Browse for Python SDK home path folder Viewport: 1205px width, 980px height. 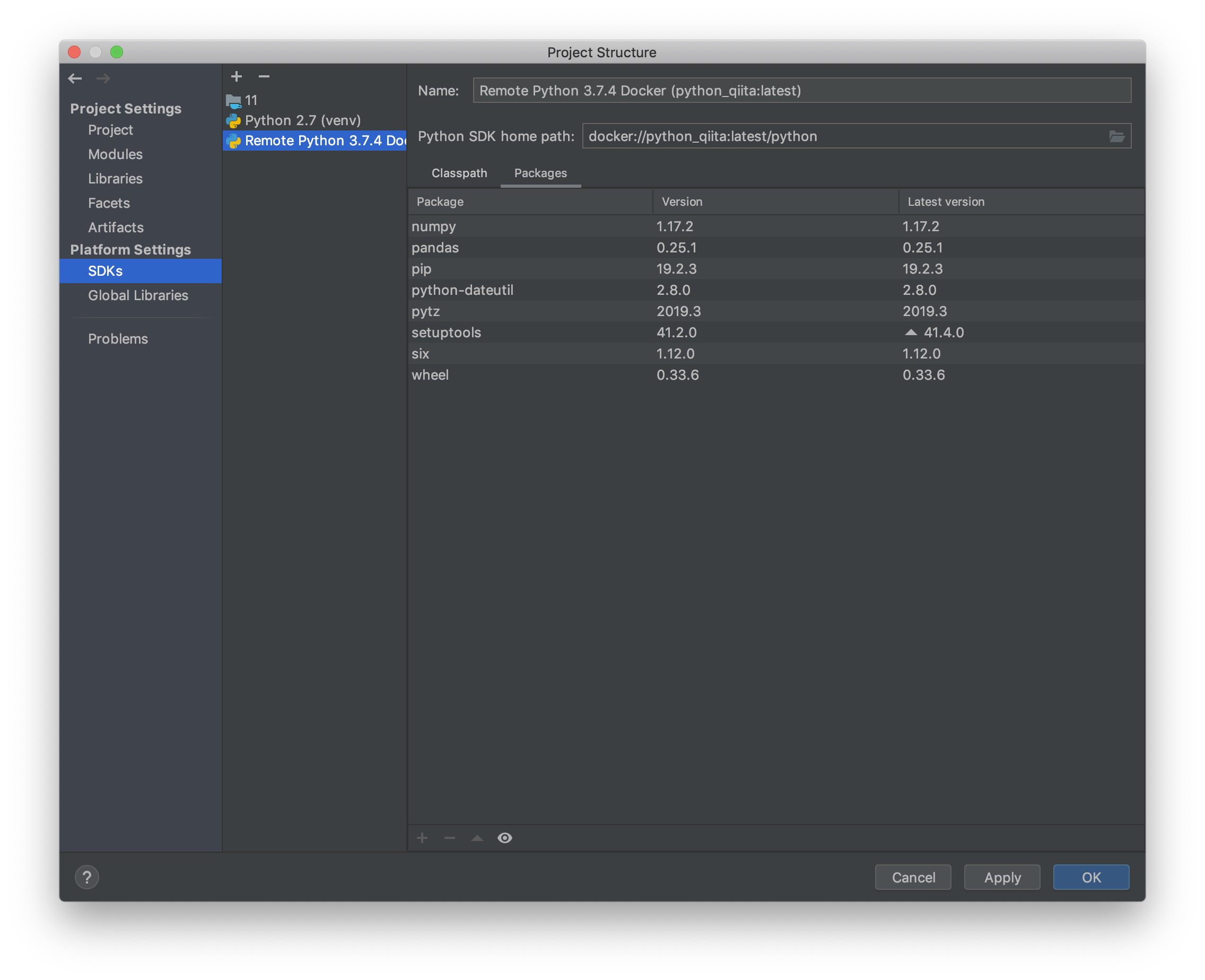(x=1116, y=137)
